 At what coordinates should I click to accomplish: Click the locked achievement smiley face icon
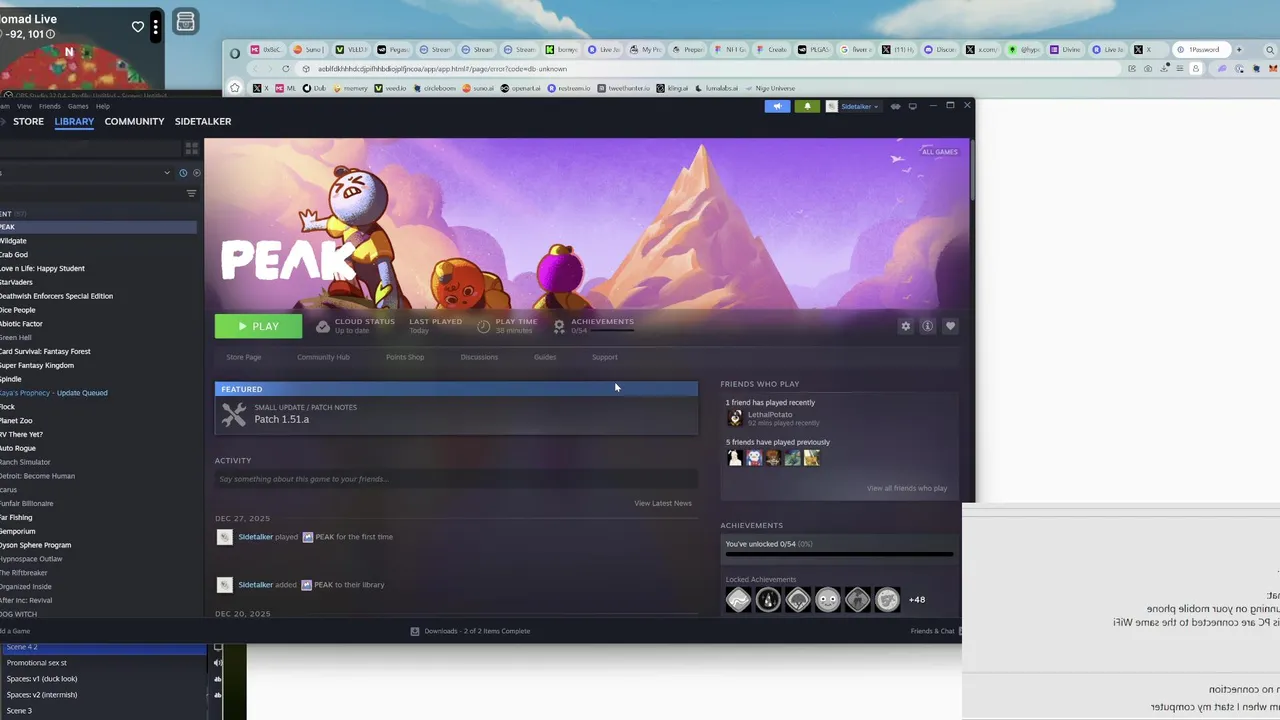(827, 599)
